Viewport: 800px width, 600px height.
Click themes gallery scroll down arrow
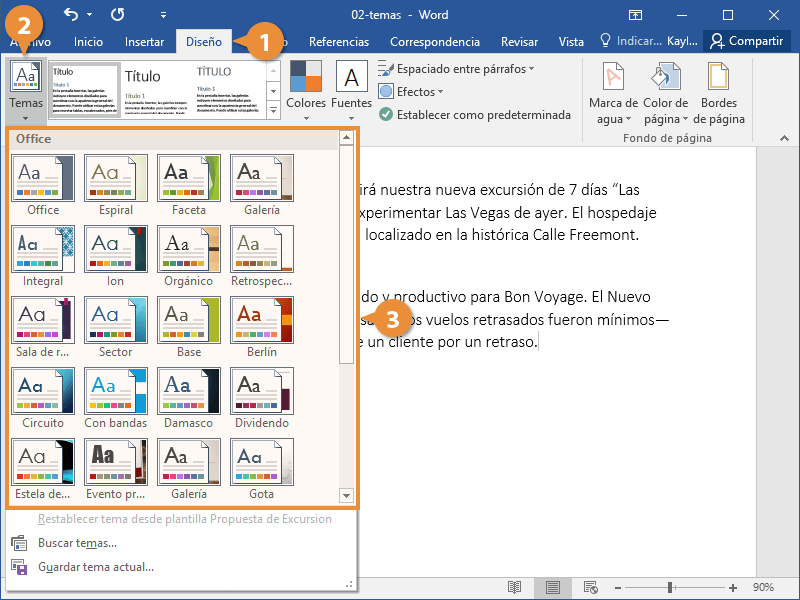coord(346,495)
